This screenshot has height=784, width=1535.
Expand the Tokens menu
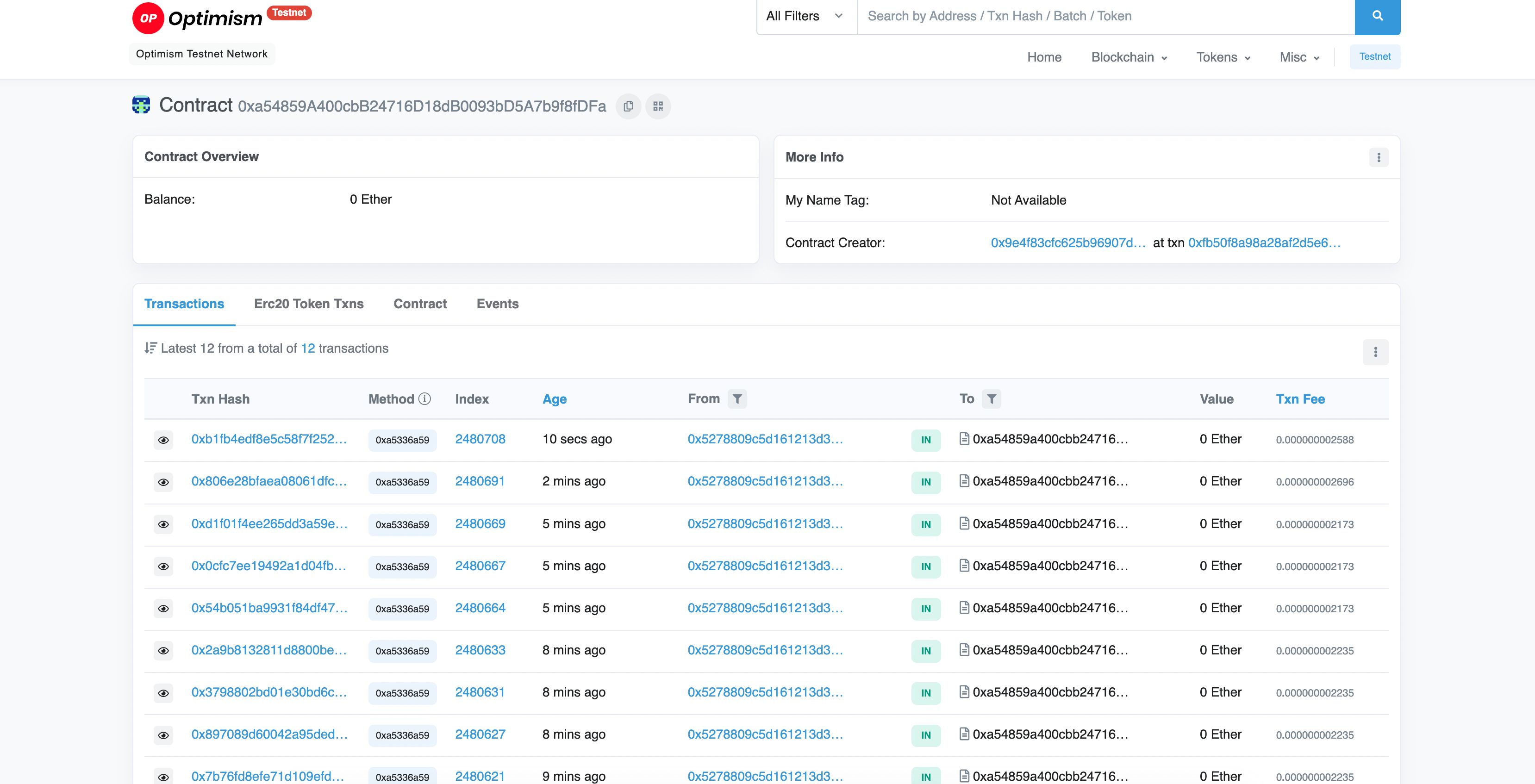pos(1223,57)
